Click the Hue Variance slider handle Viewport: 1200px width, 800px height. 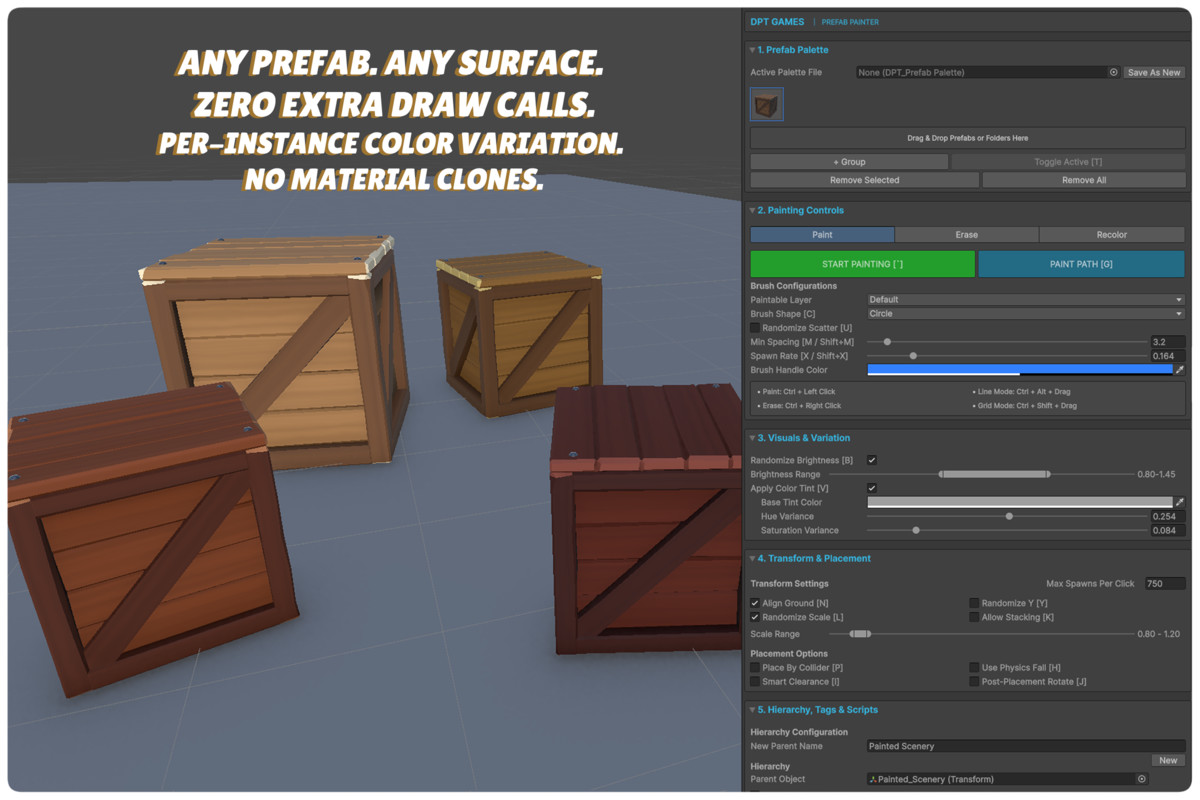[1009, 516]
